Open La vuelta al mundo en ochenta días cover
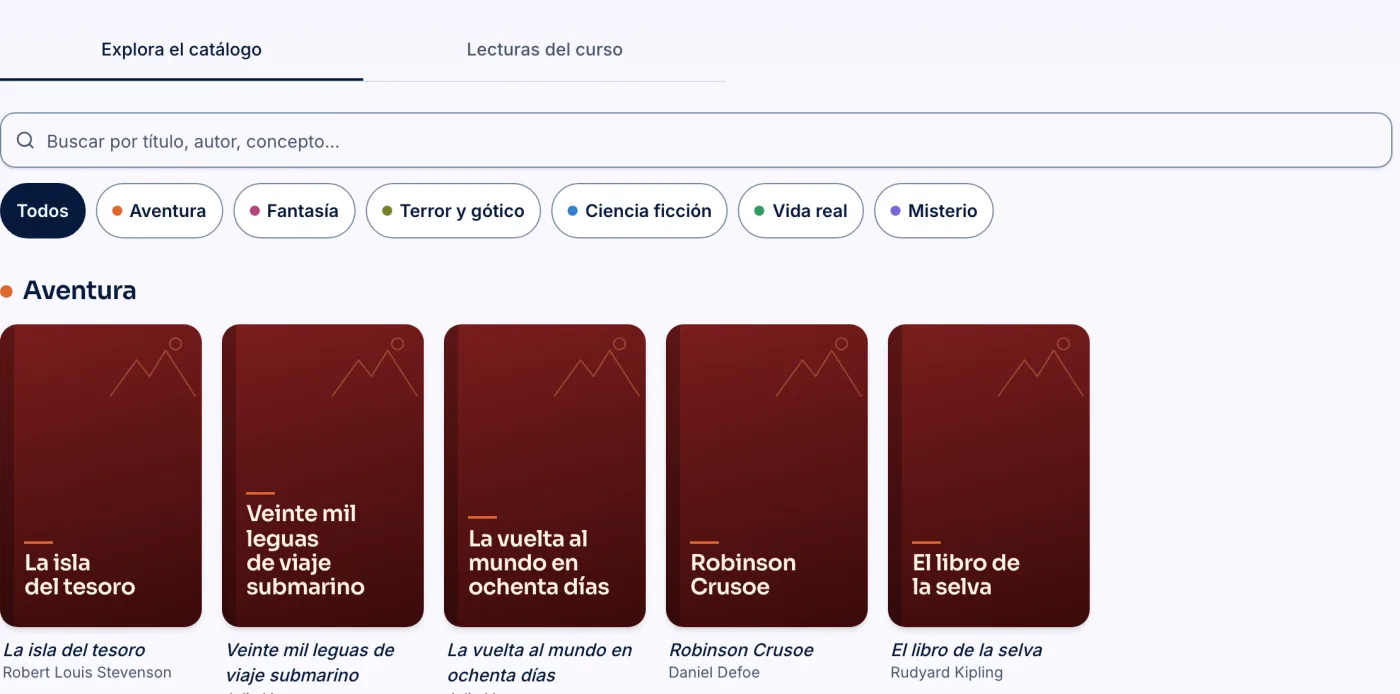This screenshot has width=1400, height=694. click(545, 476)
